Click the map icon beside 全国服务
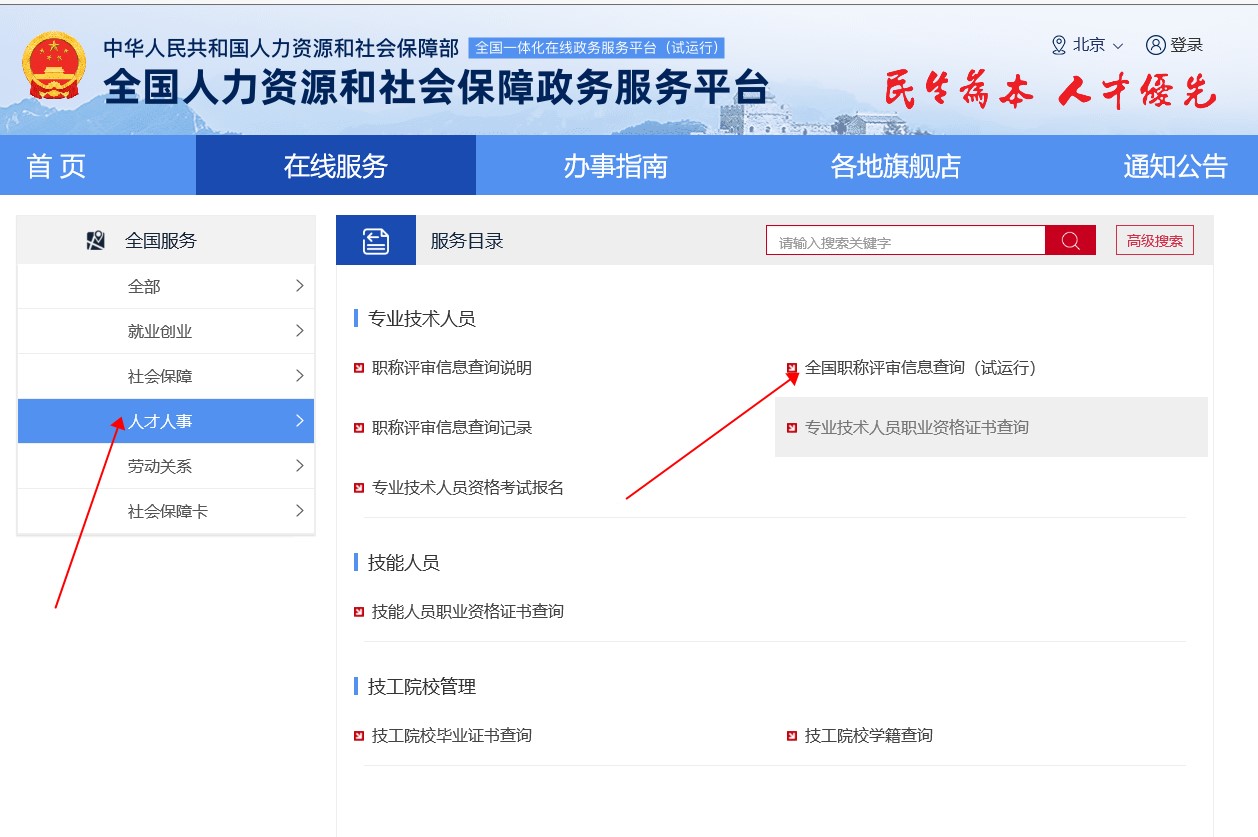Image resolution: width=1258 pixels, height=837 pixels. point(96,240)
